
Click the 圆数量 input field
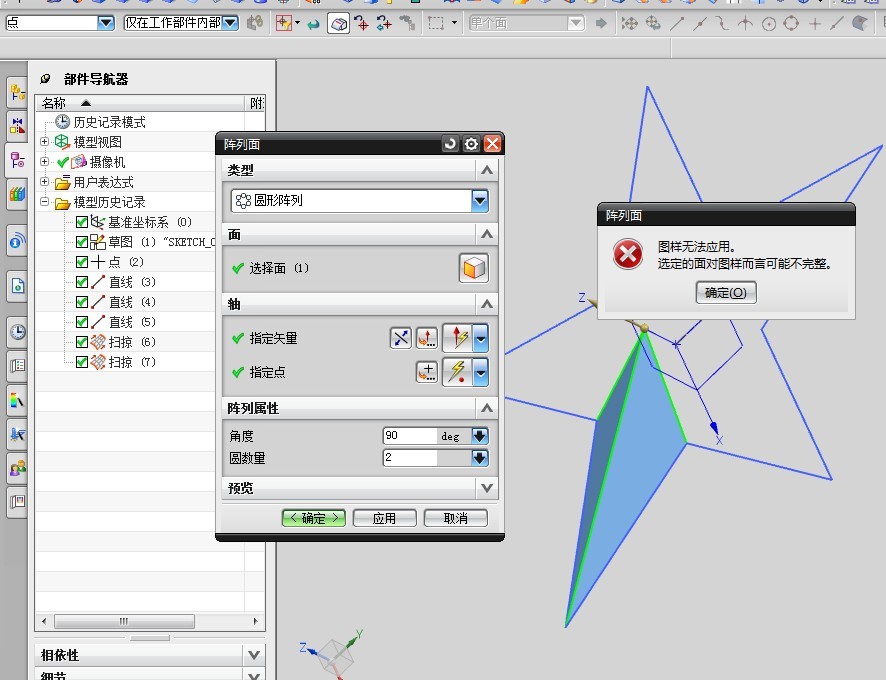pos(410,458)
